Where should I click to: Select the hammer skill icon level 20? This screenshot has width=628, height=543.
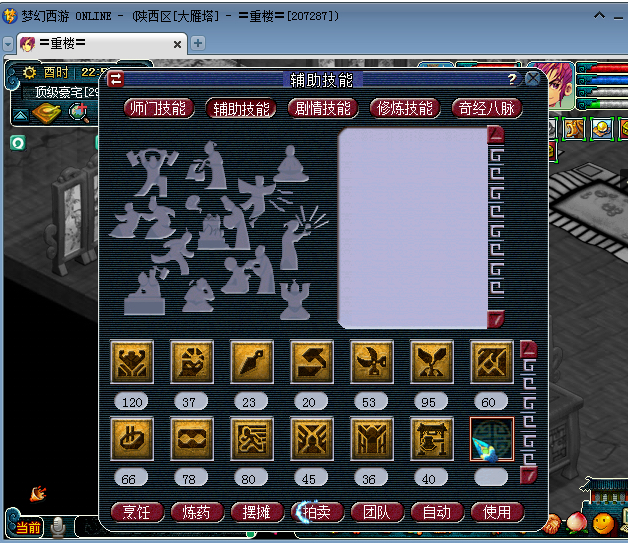(312, 362)
